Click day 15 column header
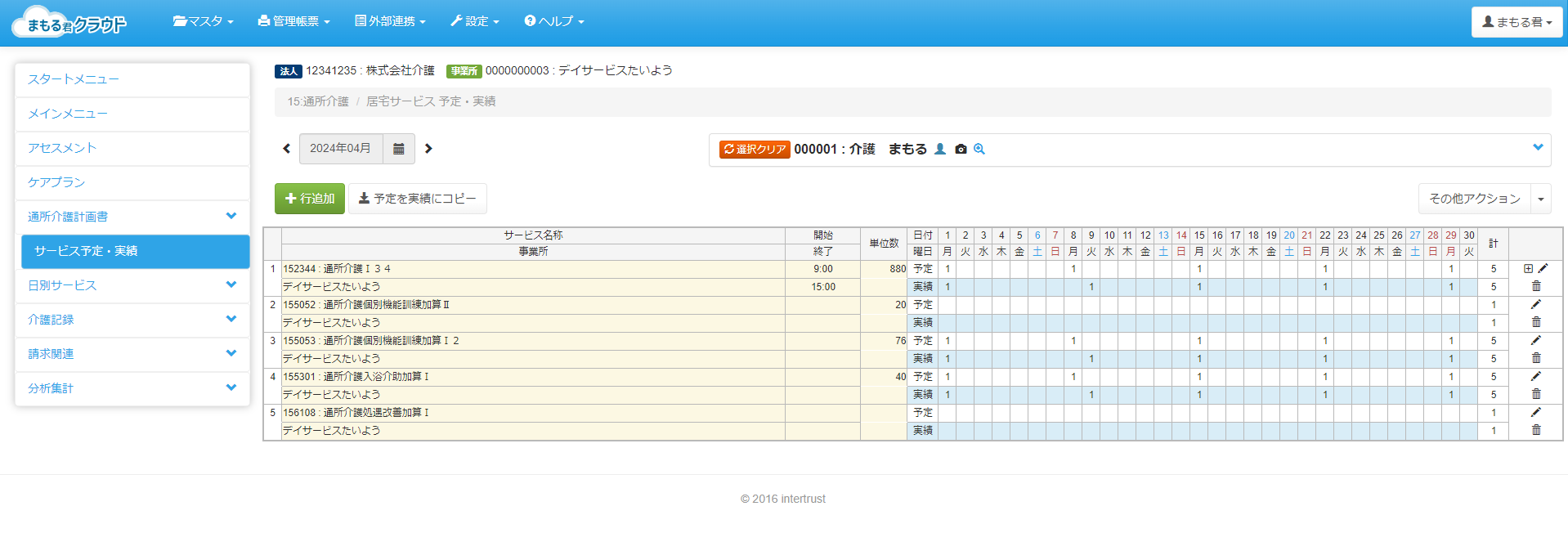1568x542 pixels. click(1199, 235)
